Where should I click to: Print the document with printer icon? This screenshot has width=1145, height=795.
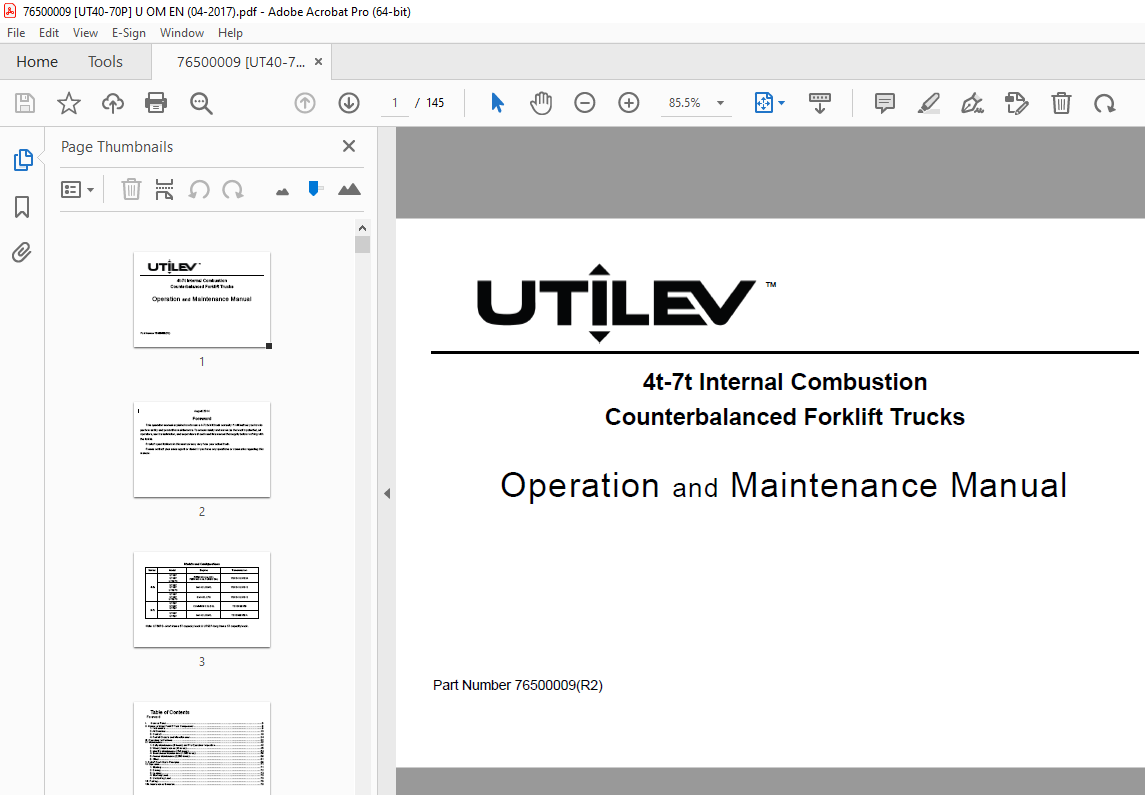click(x=156, y=103)
